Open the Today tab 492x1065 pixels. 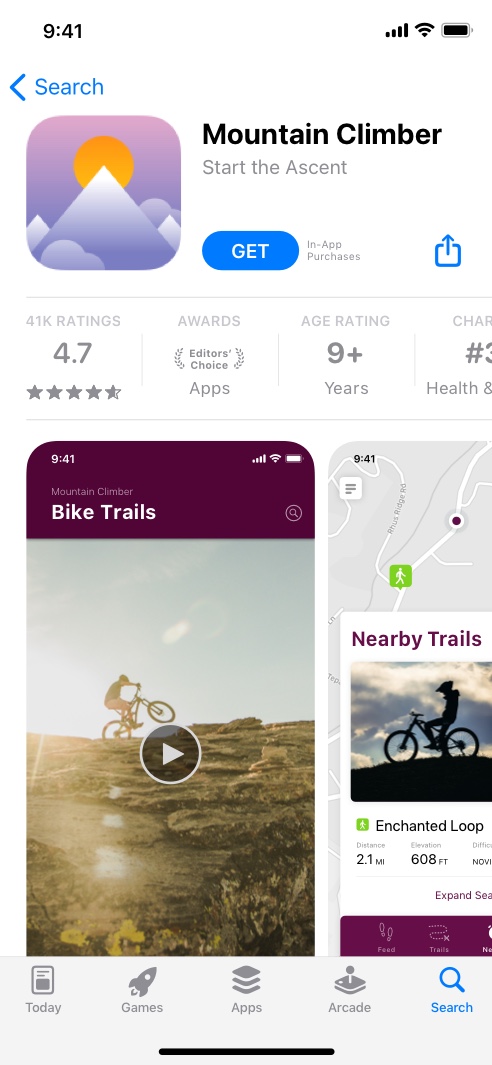coord(43,990)
